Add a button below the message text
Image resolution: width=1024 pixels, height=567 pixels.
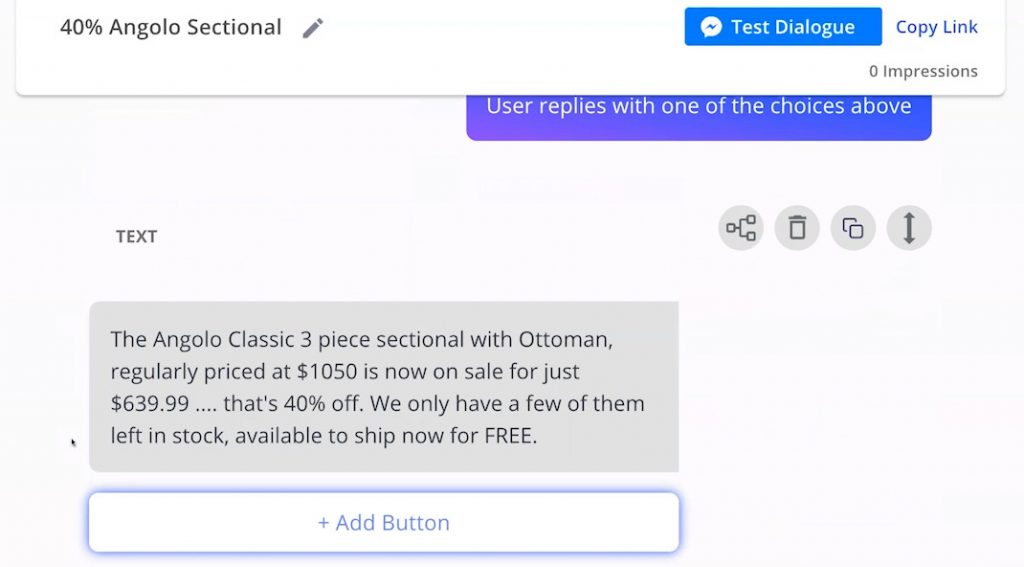click(384, 523)
